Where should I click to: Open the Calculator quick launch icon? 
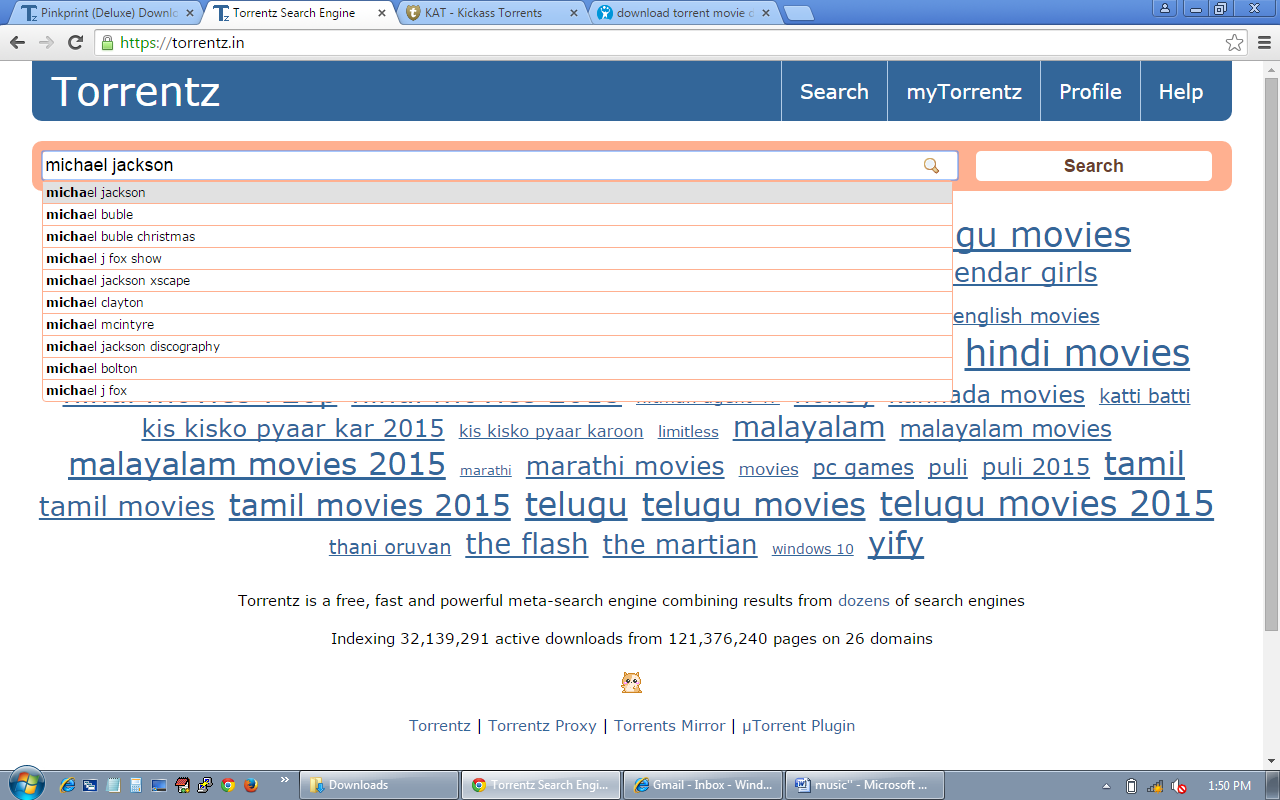click(x=136, y=785)
